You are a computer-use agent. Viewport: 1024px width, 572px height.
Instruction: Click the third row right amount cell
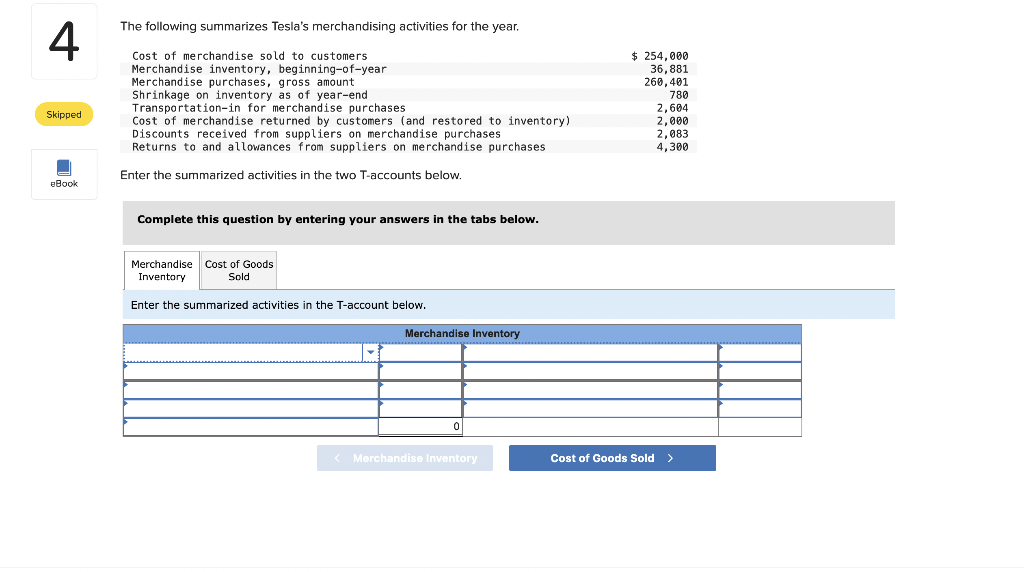760,390
